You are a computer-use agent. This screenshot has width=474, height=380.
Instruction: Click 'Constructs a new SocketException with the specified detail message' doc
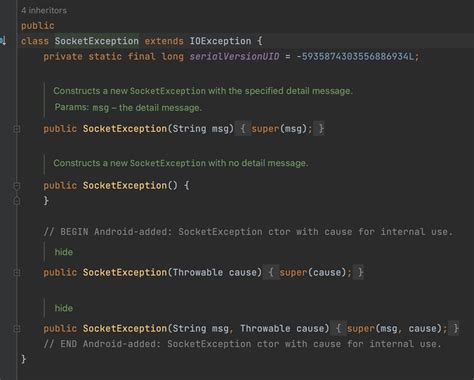tap(203, 91)
